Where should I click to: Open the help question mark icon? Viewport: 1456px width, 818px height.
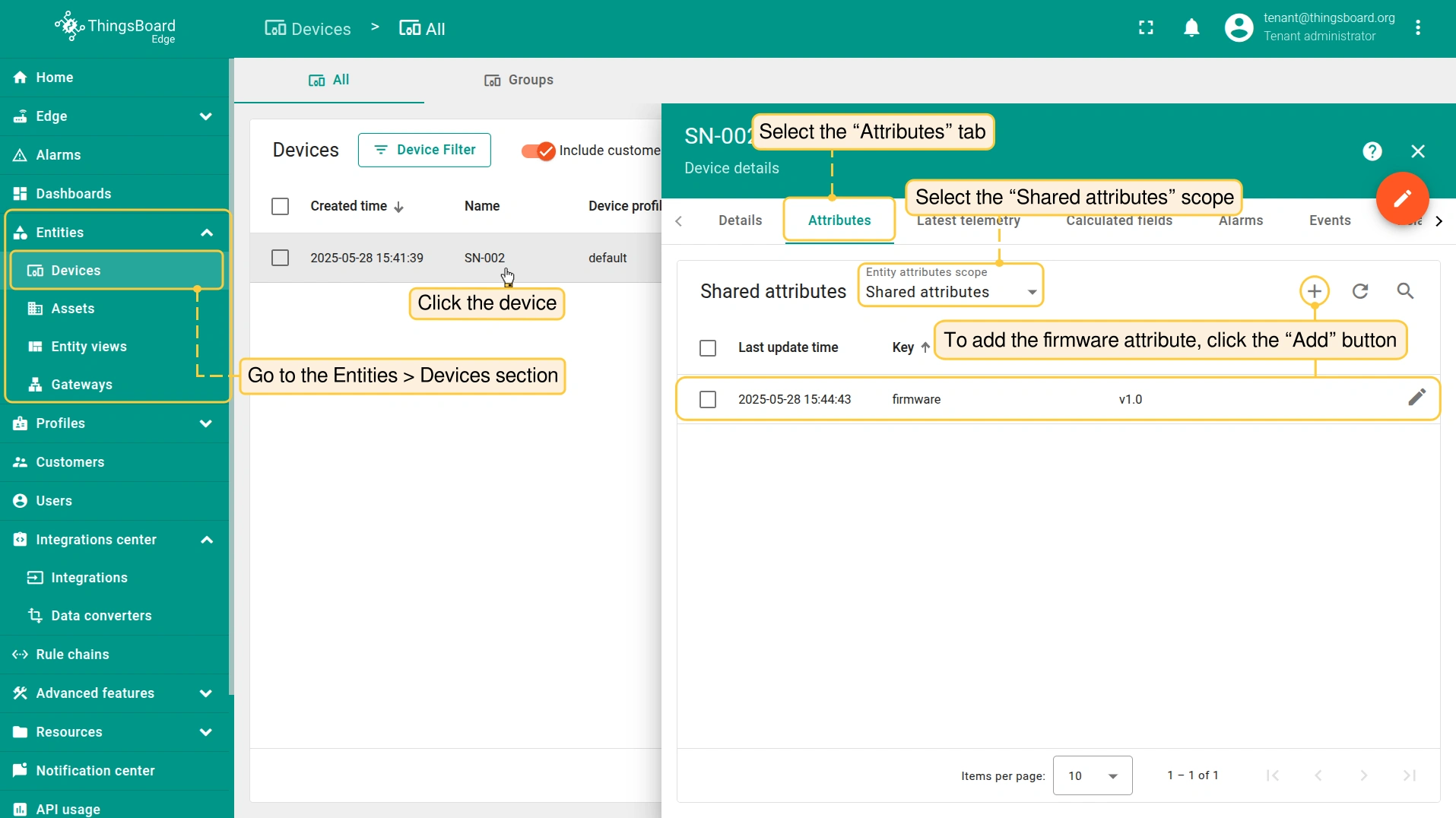click(1372, 151)
